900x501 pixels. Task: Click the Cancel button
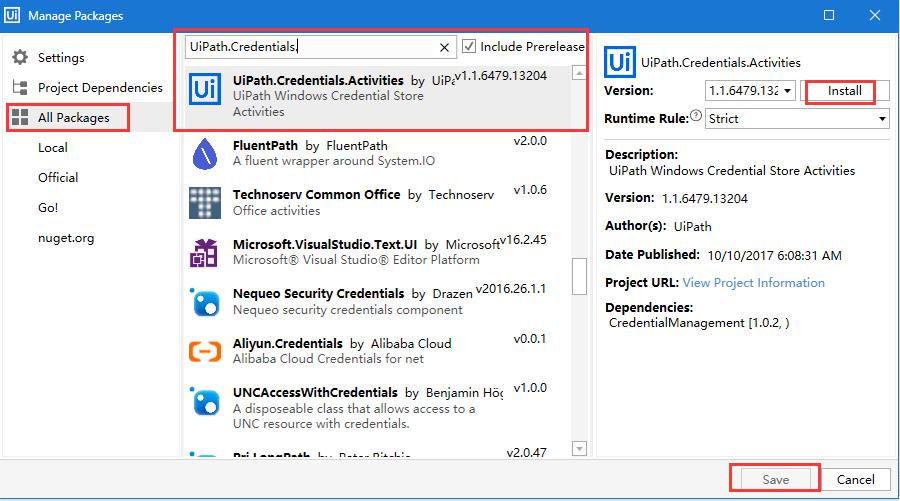coord(855,480)
